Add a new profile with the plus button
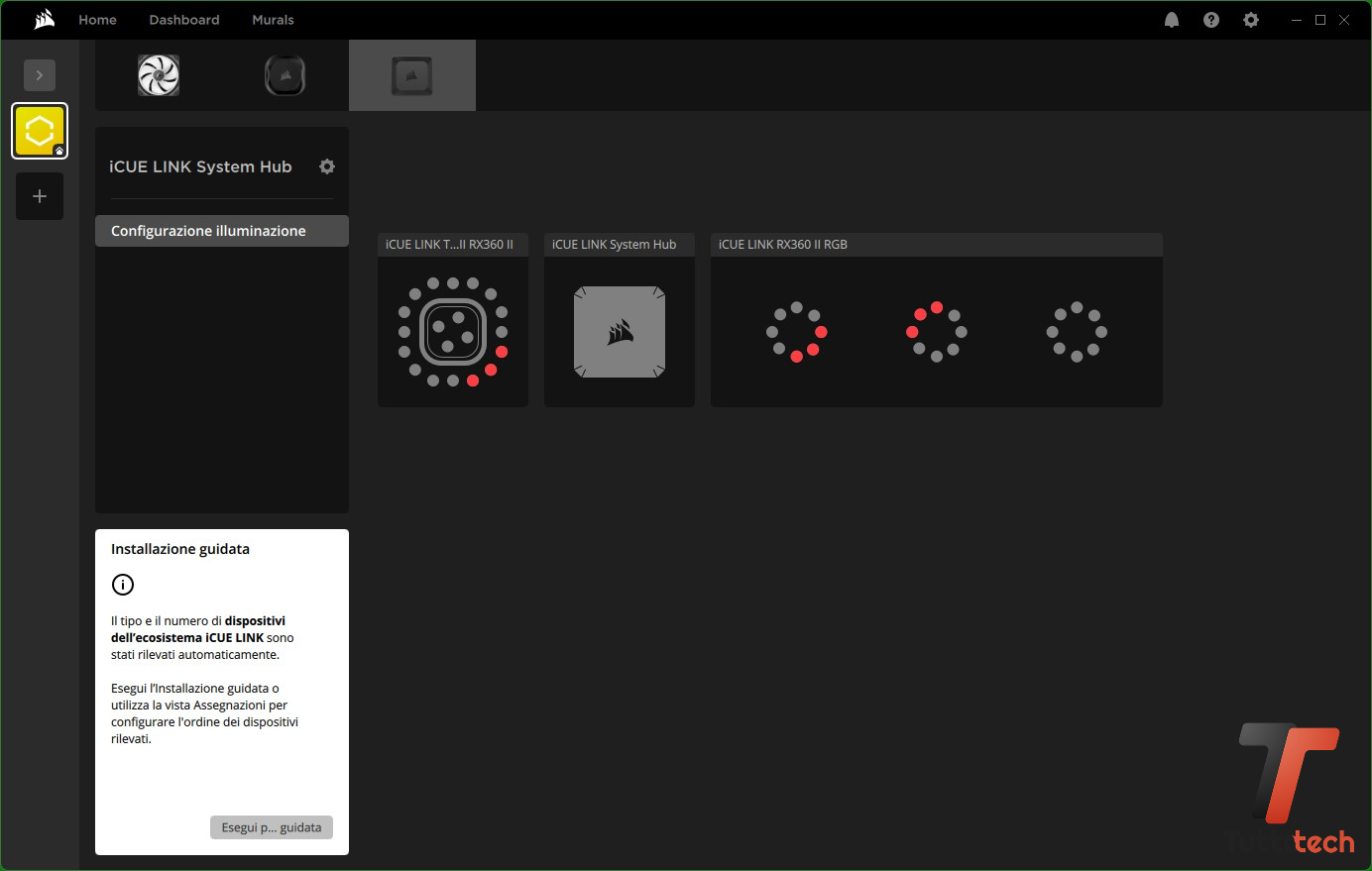The height and width of the screenshot is (871, 1372). (x=40, y=196)
